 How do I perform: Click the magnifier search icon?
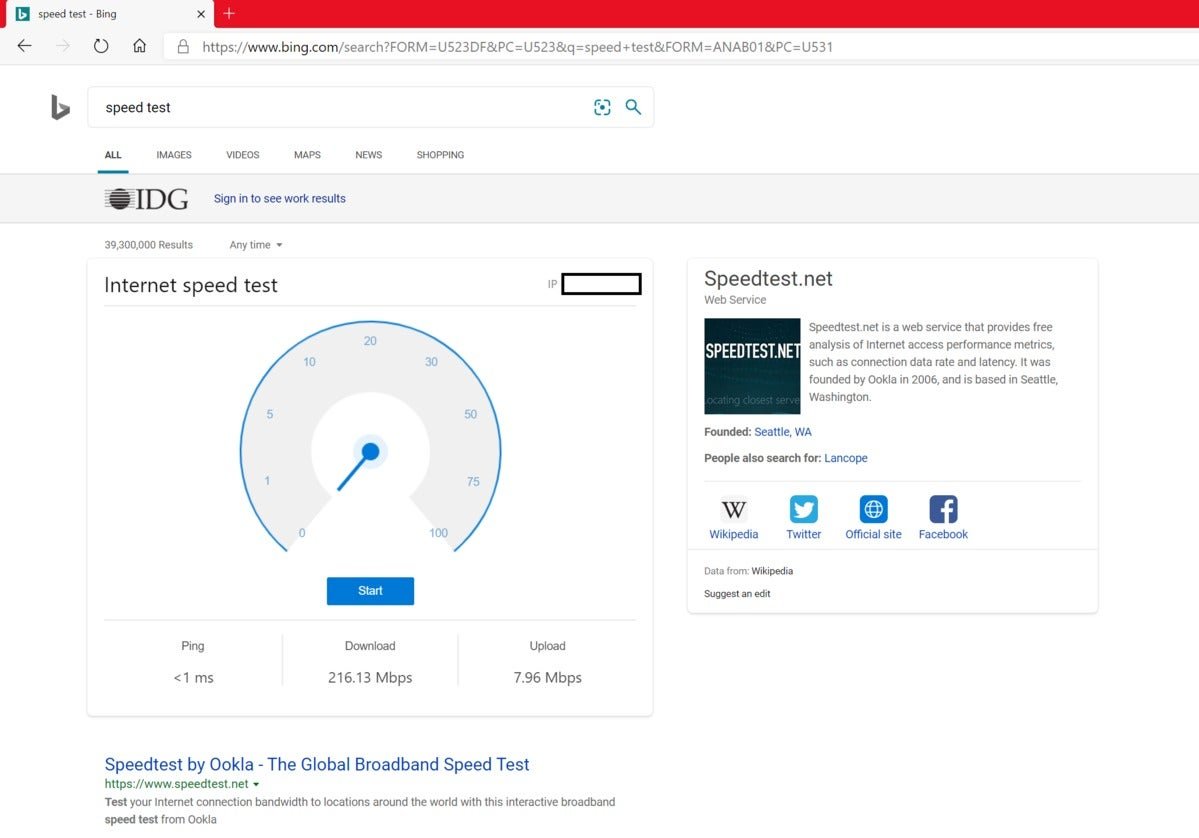pyautogui.click(x=633, y=107)
